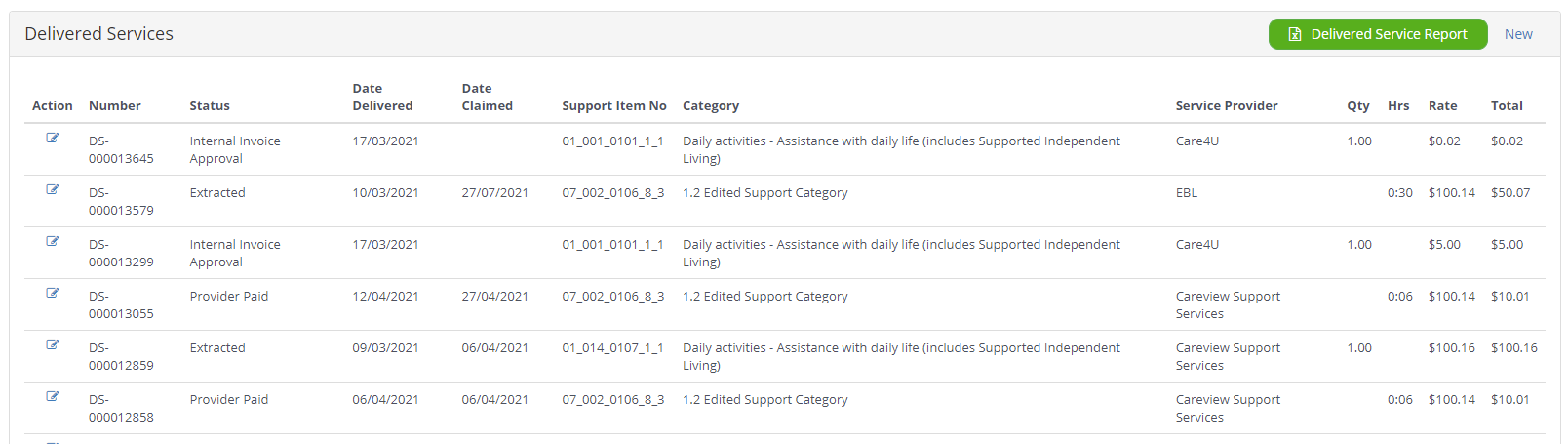1568x444 pixels.
Task: Edit the DS-000013299 row
Action: [x=53, y=241]
